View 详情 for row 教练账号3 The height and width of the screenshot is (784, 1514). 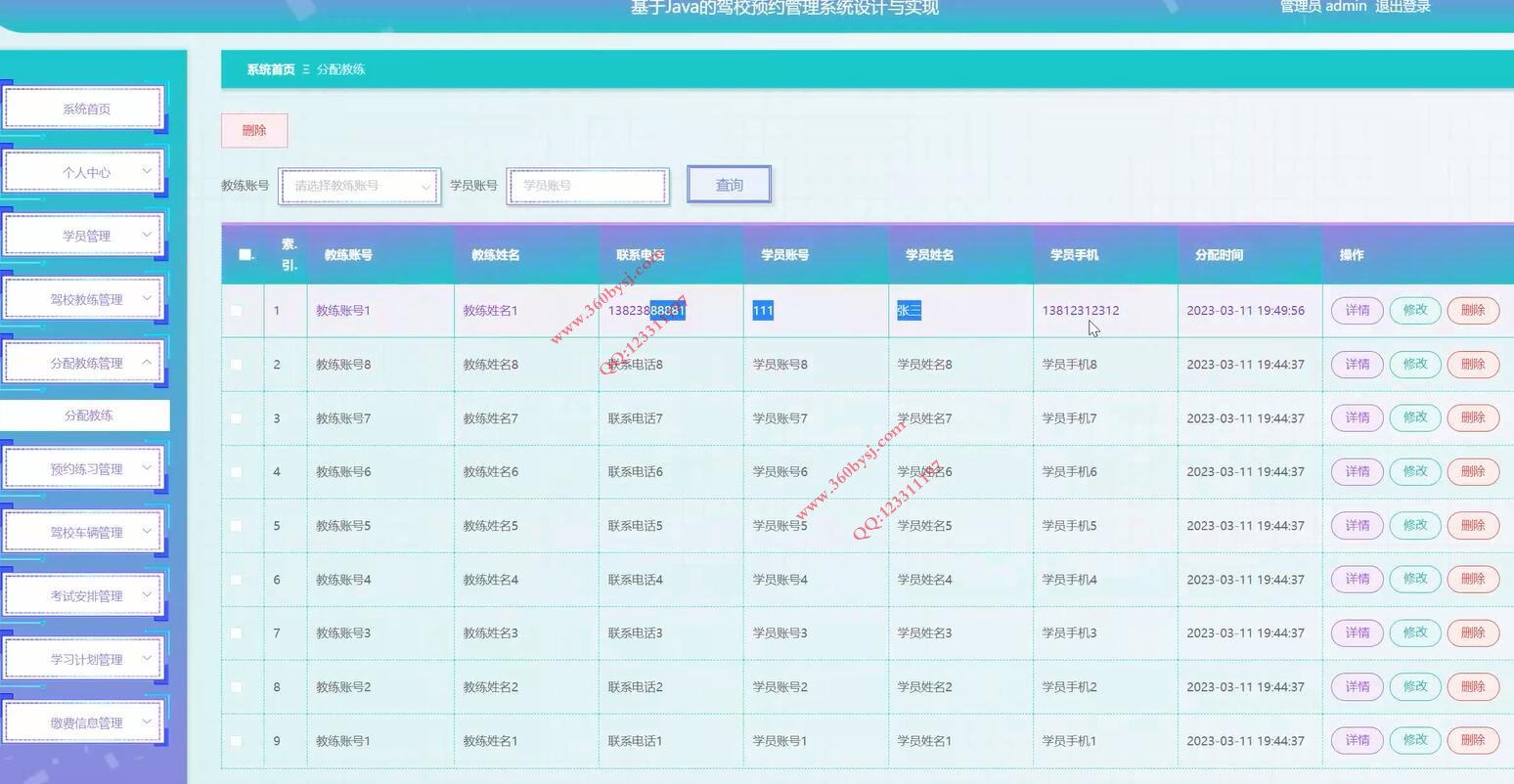(x=1358, y=633)
